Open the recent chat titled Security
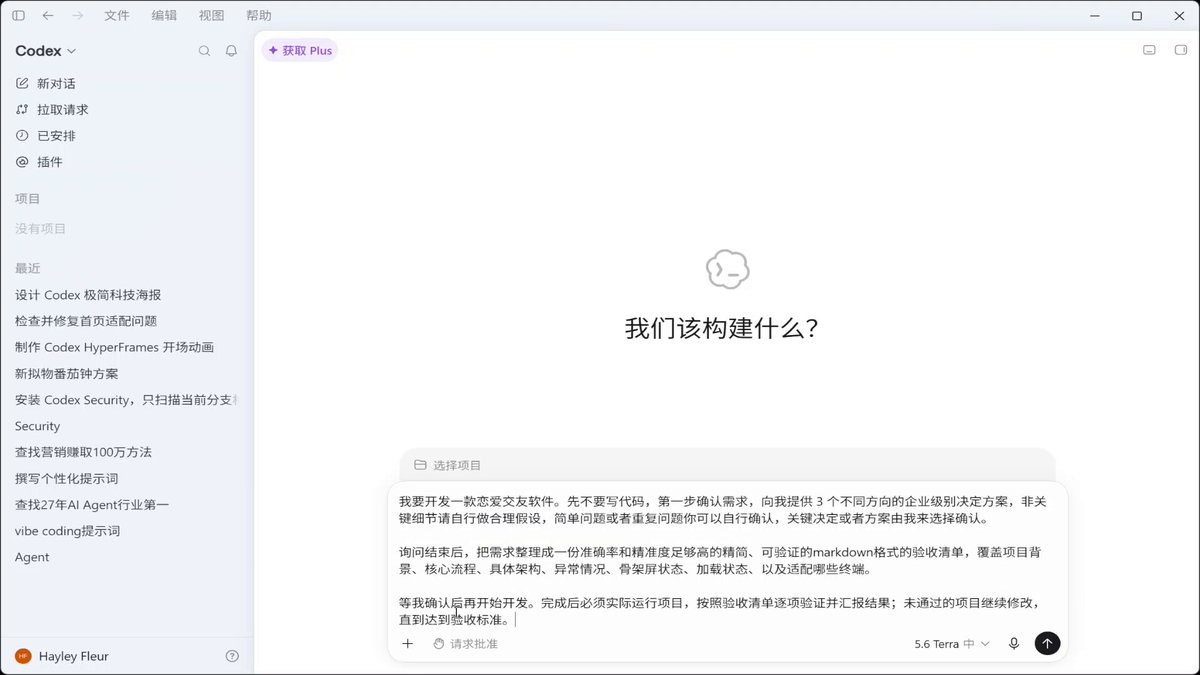This screenshot has height=675, width=1200. point(38,426)
